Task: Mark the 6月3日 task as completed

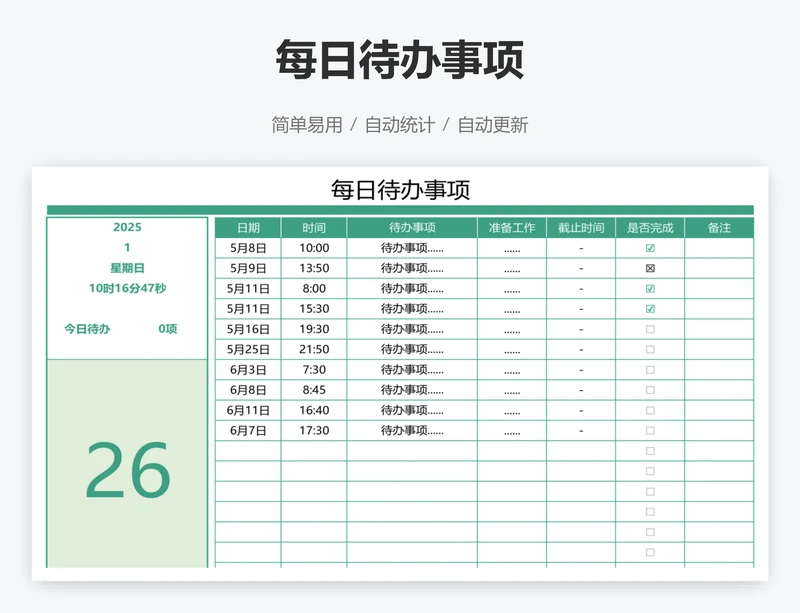Action: point(650,370)
